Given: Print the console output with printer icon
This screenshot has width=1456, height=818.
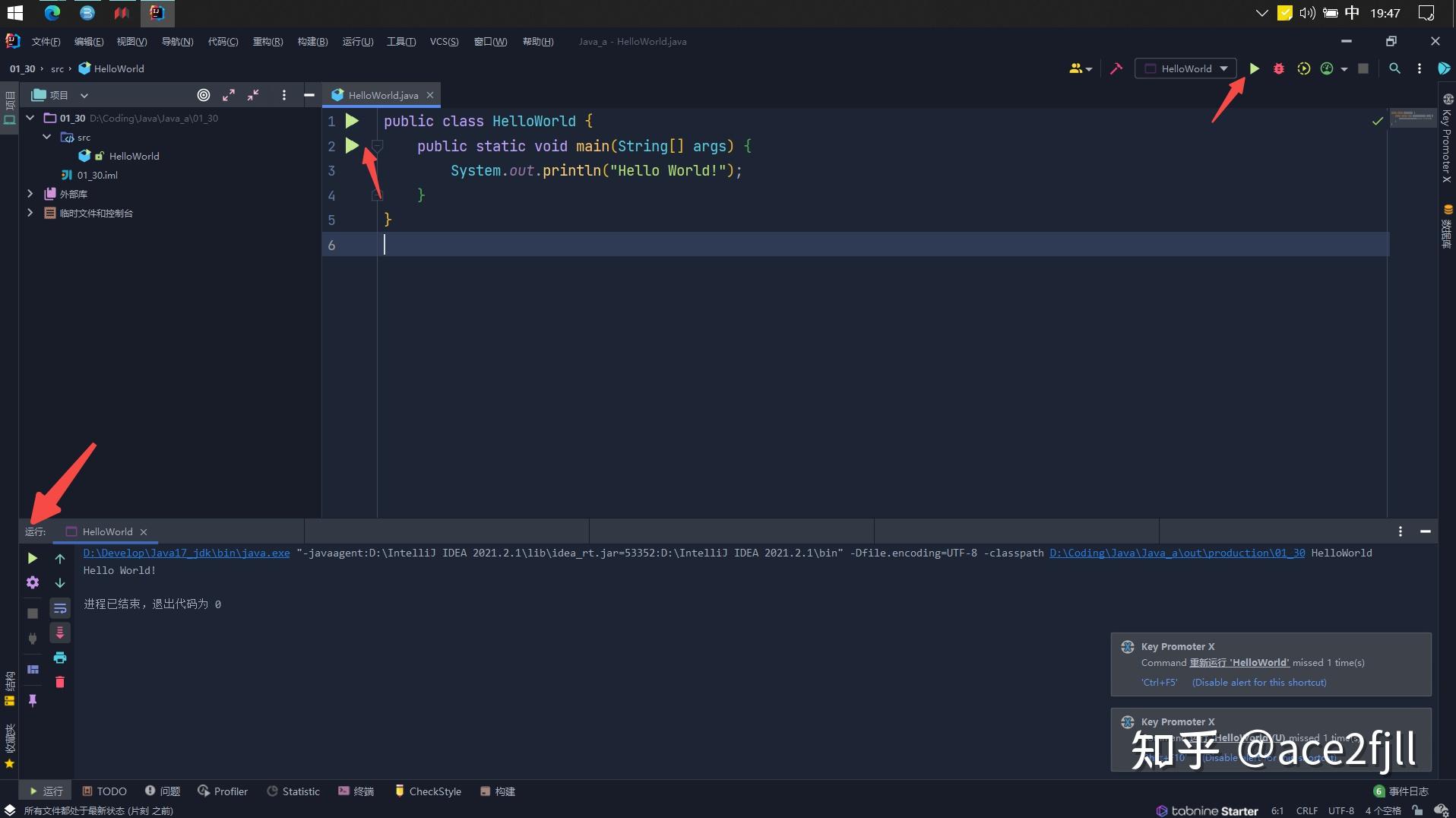Looking at the screenshot, I should pos(60,658).
